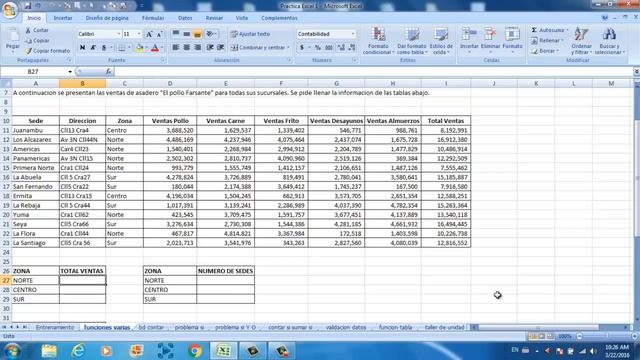Expand Portapapeles dialog launcher
This screenshot has width=640, height=360.
[69, 60]
